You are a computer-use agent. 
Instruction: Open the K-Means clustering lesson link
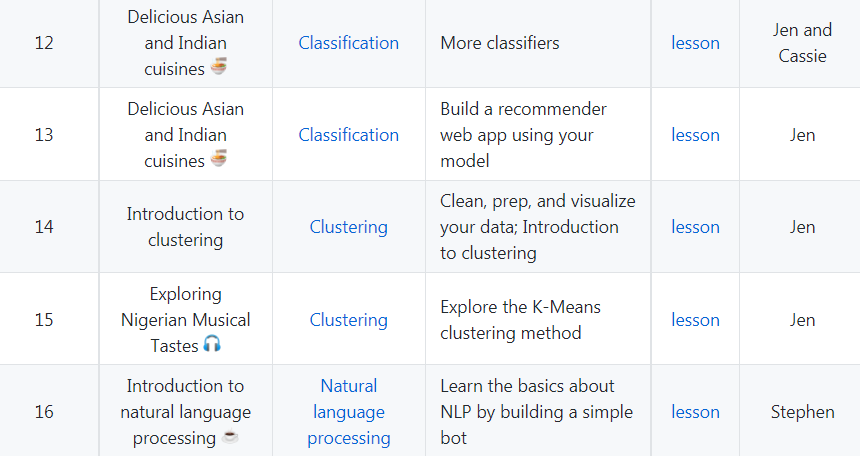tap(695, 320)
